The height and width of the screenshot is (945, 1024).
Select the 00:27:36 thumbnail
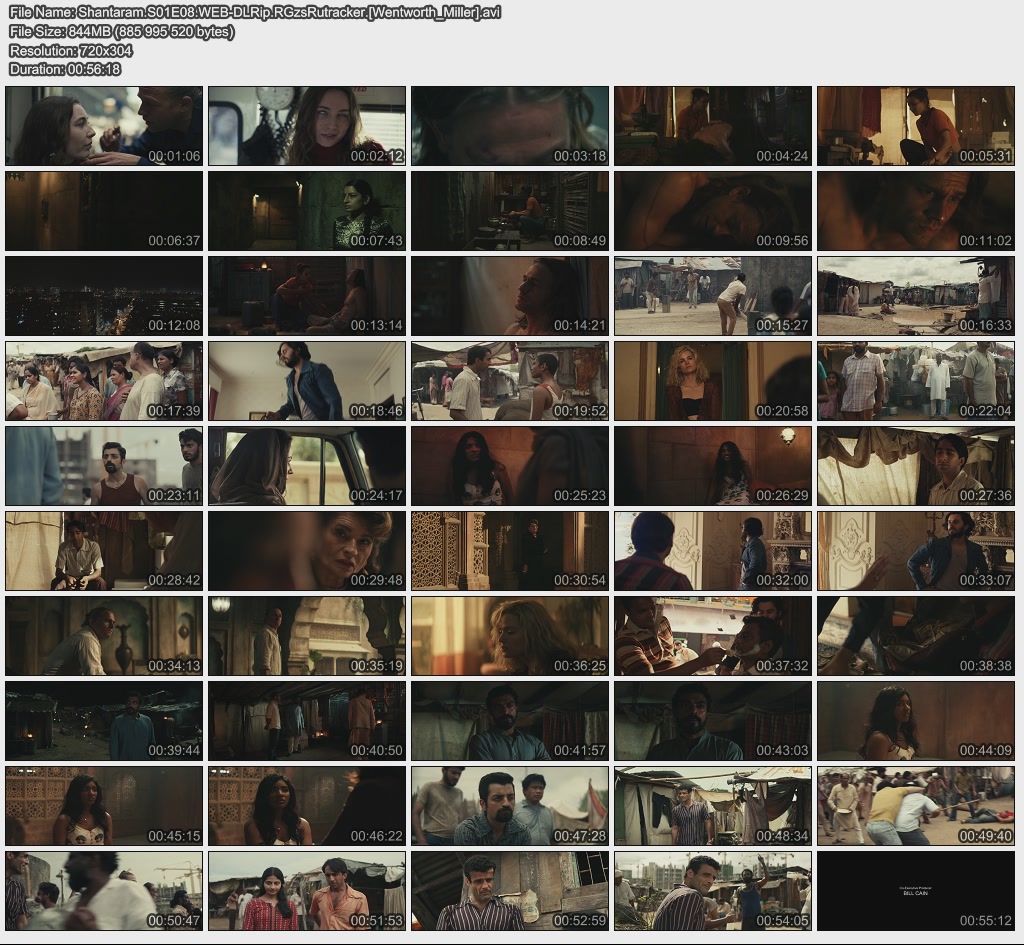click(916, 466)
